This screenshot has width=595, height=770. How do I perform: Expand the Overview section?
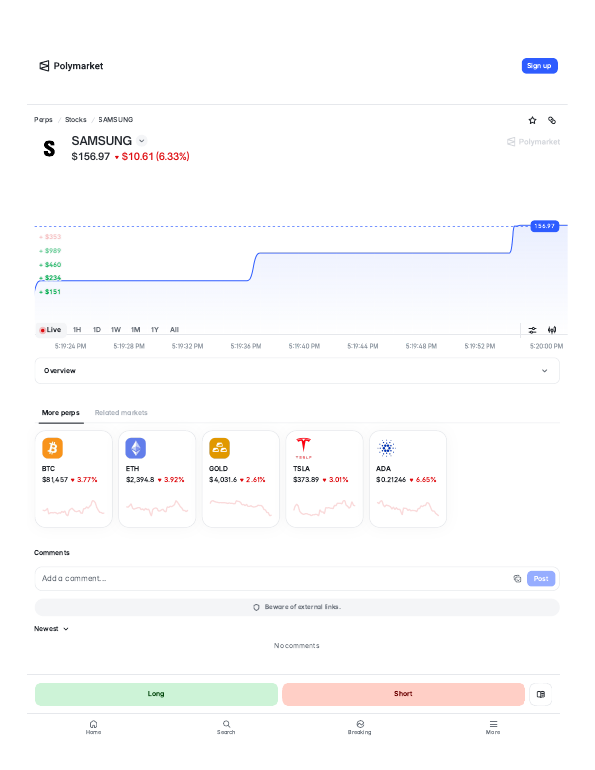(x=297, y=371)
